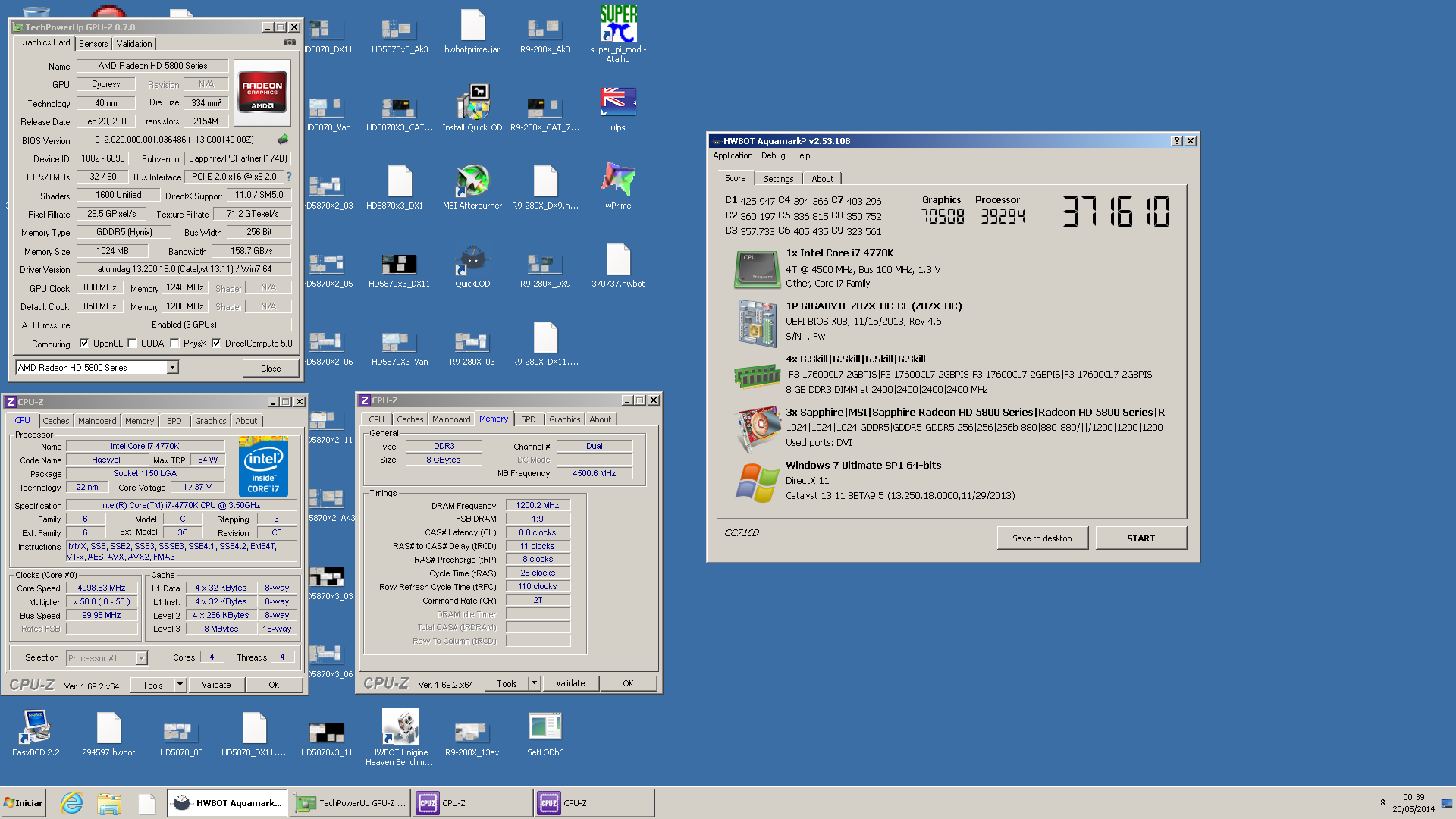
Task: Click HWBOT Aquamark help question button
Action: pyautogui.click(x=1177, y=141)
